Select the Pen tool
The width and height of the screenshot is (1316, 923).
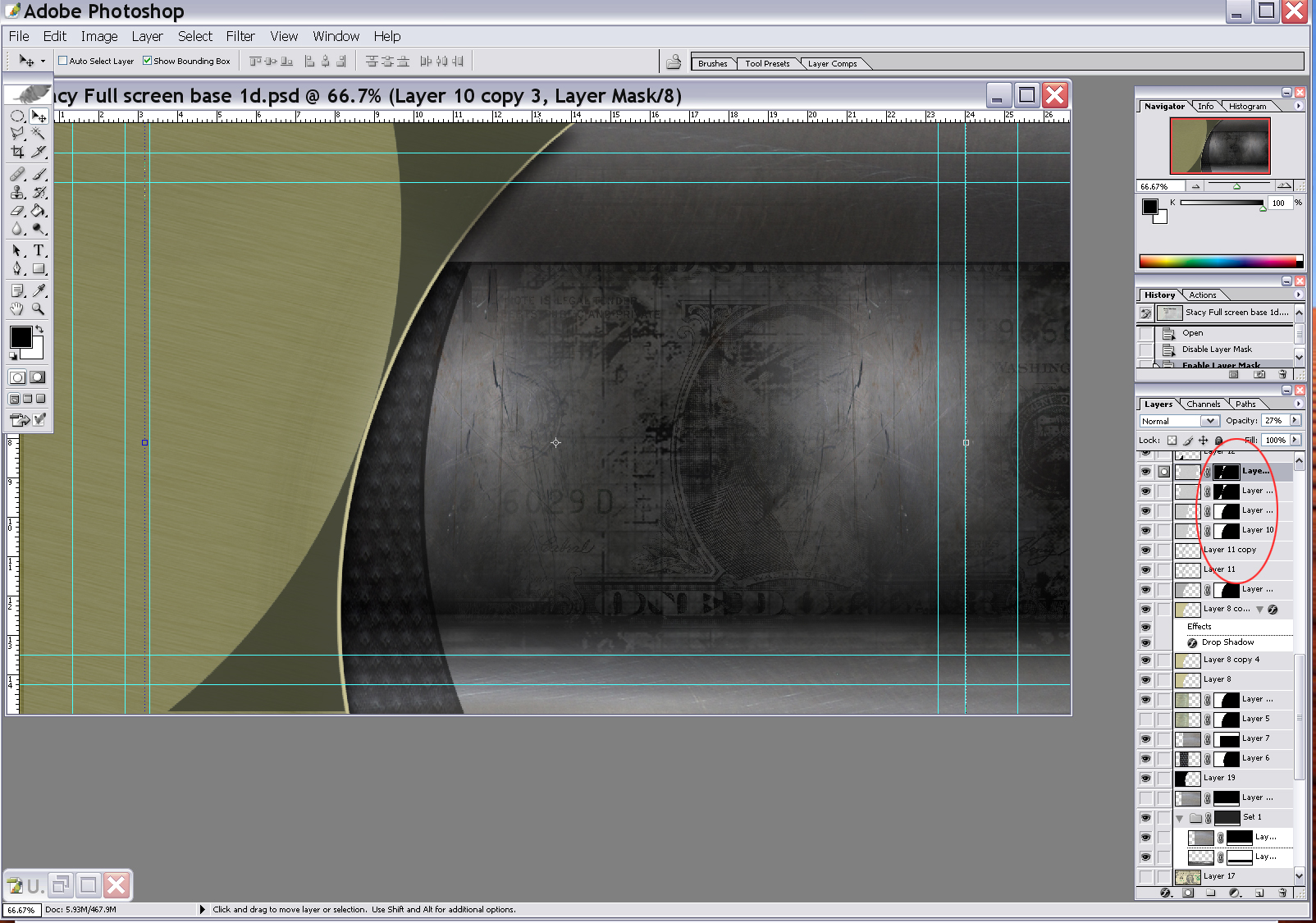(17, 268)
